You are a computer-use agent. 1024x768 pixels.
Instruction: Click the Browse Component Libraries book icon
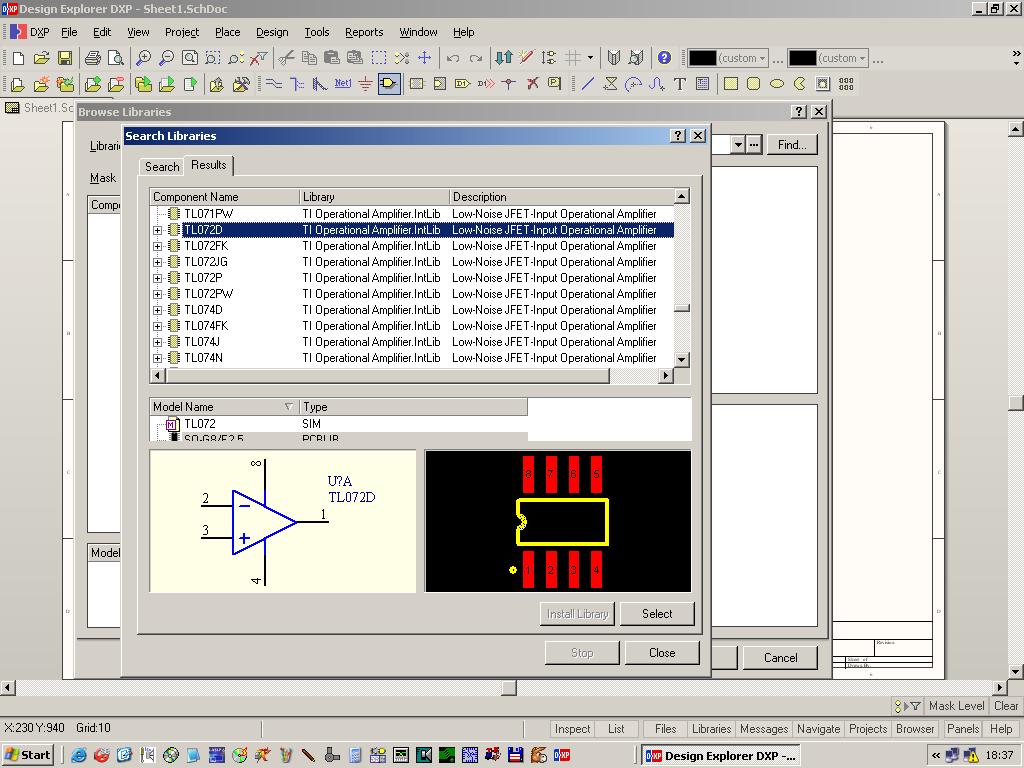[613, 58]
